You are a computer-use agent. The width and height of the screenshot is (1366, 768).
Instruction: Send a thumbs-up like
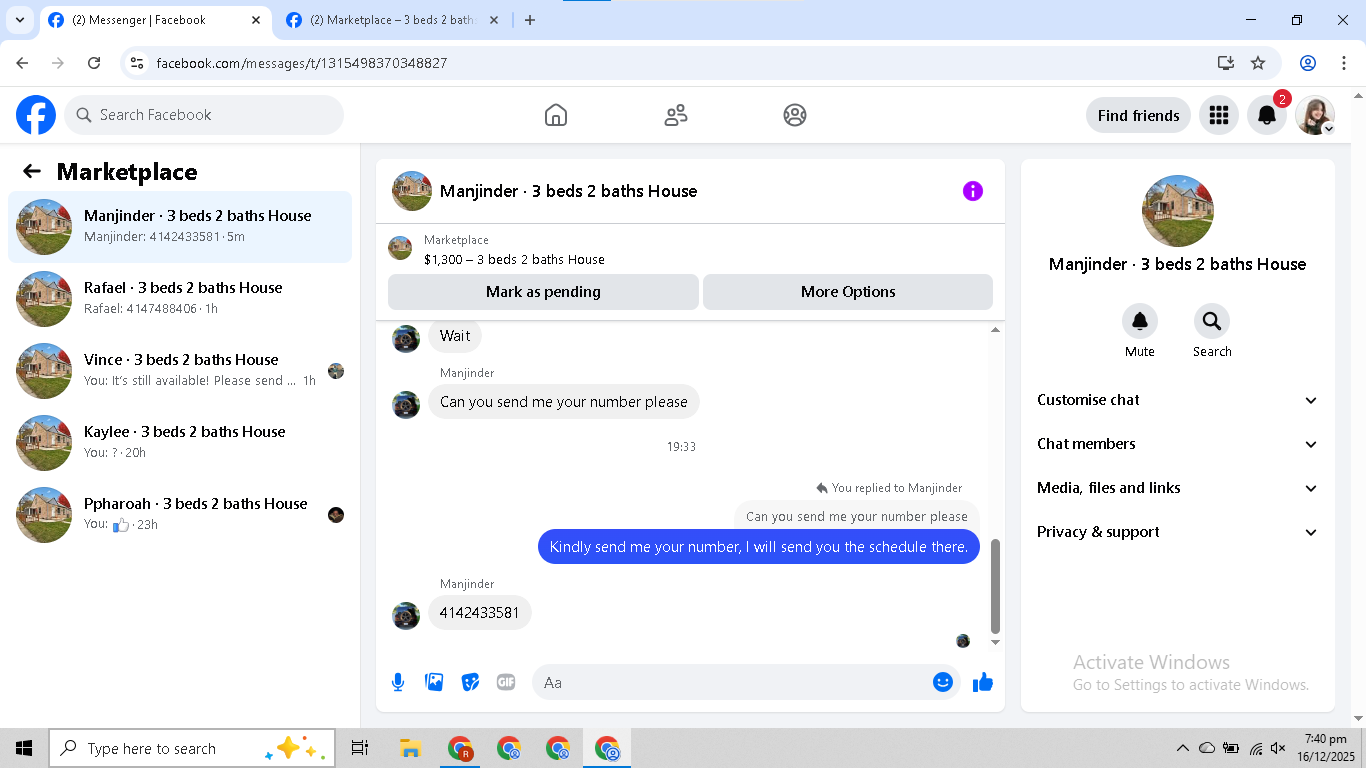(x=983, y=682)
